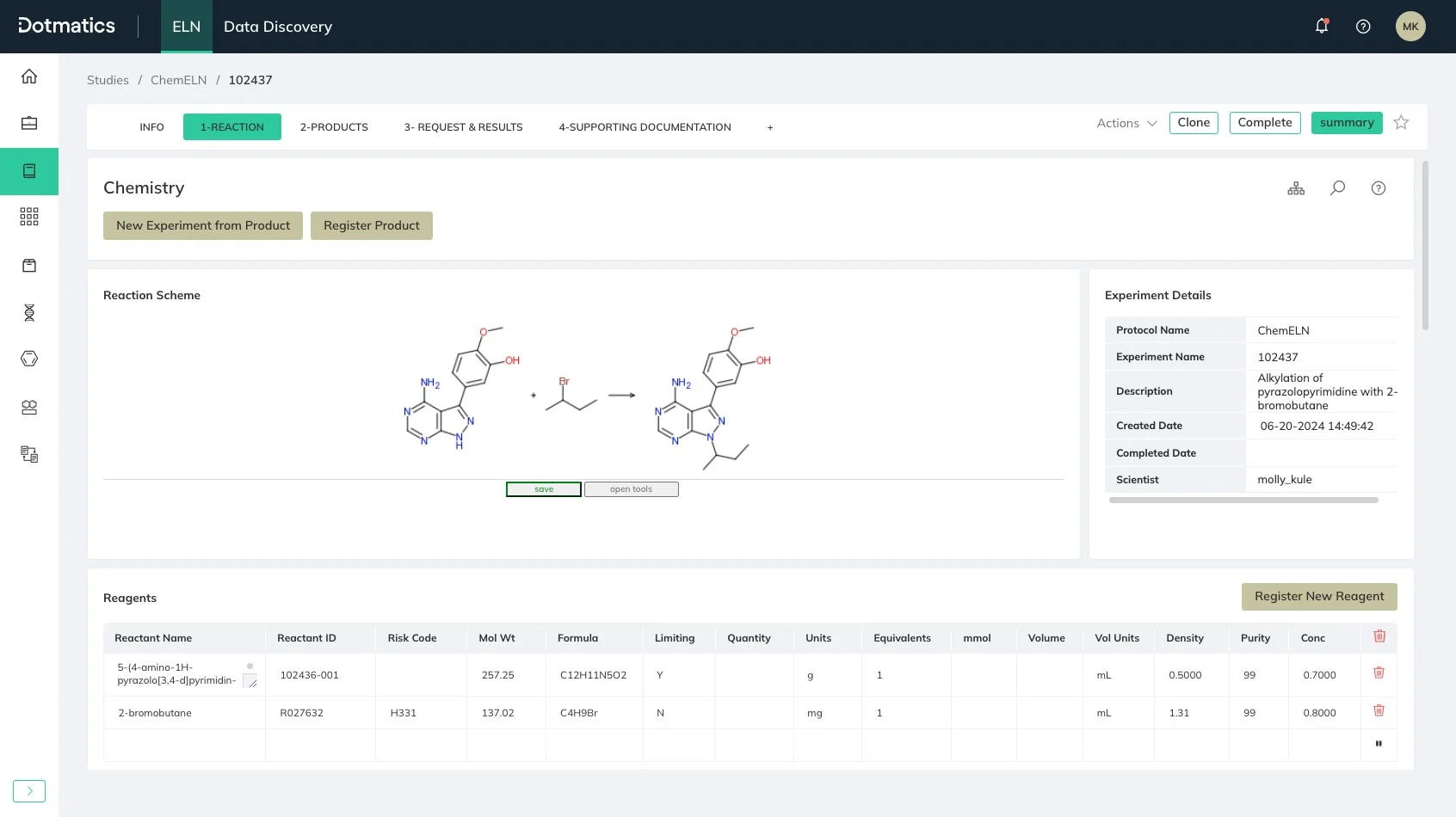This screenshot has width=1456, height=817.
Task: Click the molly_kule scientist value
Action: 1285,480
